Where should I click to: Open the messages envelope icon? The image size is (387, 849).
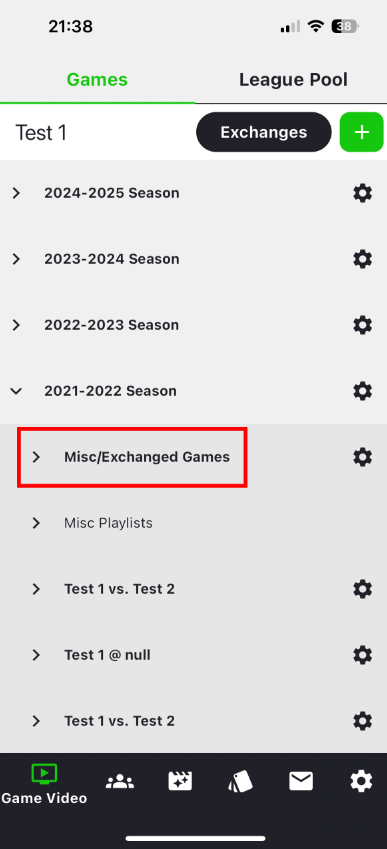(x=301, y=781)
